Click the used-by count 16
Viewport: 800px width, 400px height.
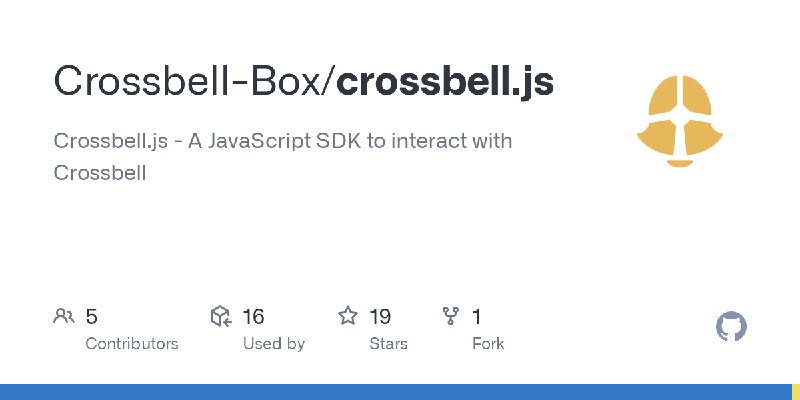253,317
